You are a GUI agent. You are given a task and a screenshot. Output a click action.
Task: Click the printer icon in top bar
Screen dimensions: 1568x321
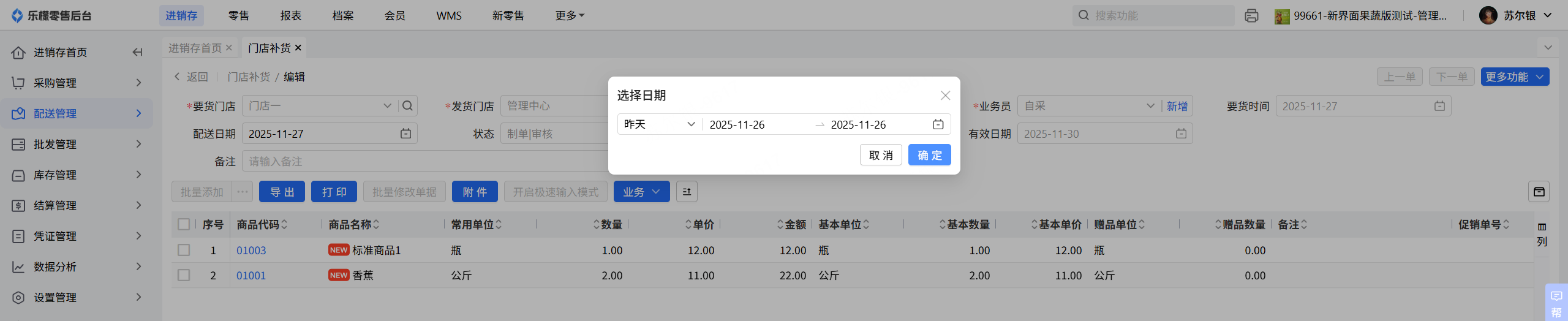1251,16
